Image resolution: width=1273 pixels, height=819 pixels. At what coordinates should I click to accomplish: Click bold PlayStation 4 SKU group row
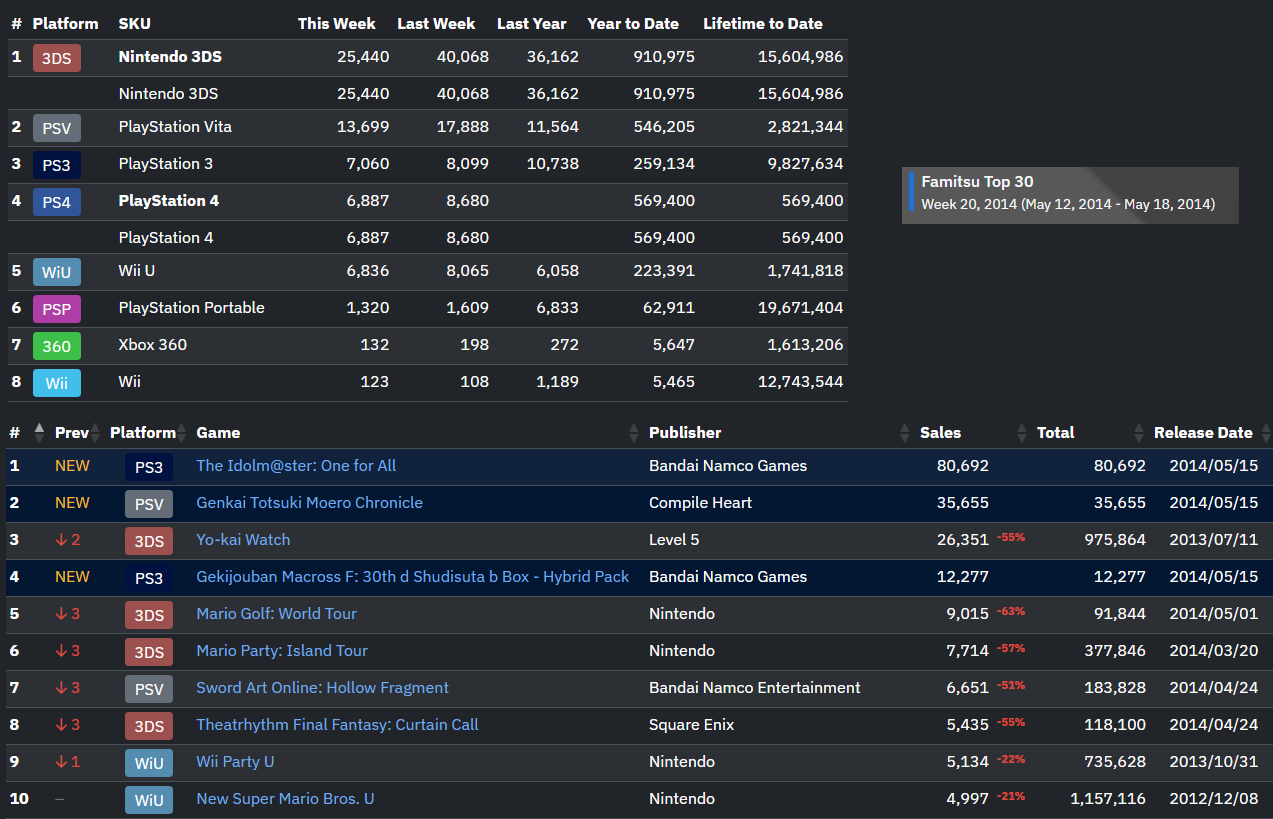428,201
